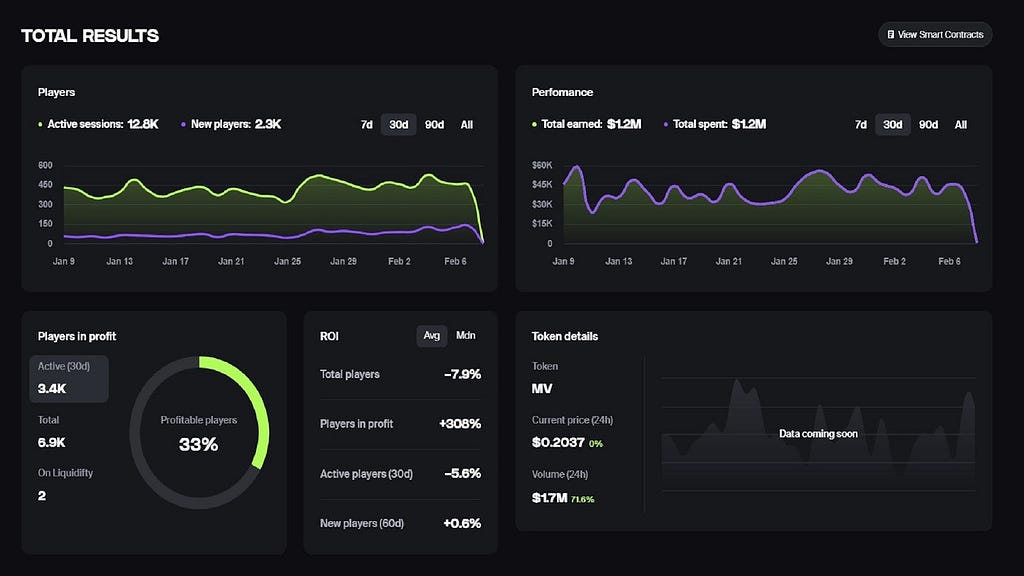Click the Total 6.9K players stat
Image resolution: width=1024 pixels, height=576 pixels.
(x=52, y=432)
